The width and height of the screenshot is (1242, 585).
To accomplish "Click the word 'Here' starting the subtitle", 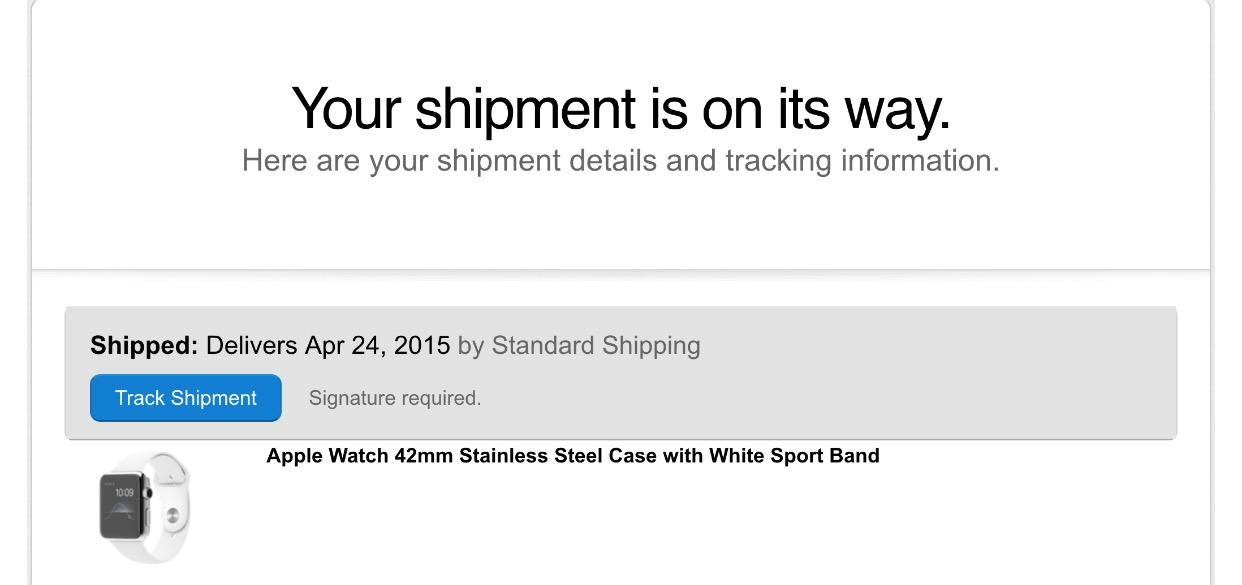I will click(x=272, y=161).
